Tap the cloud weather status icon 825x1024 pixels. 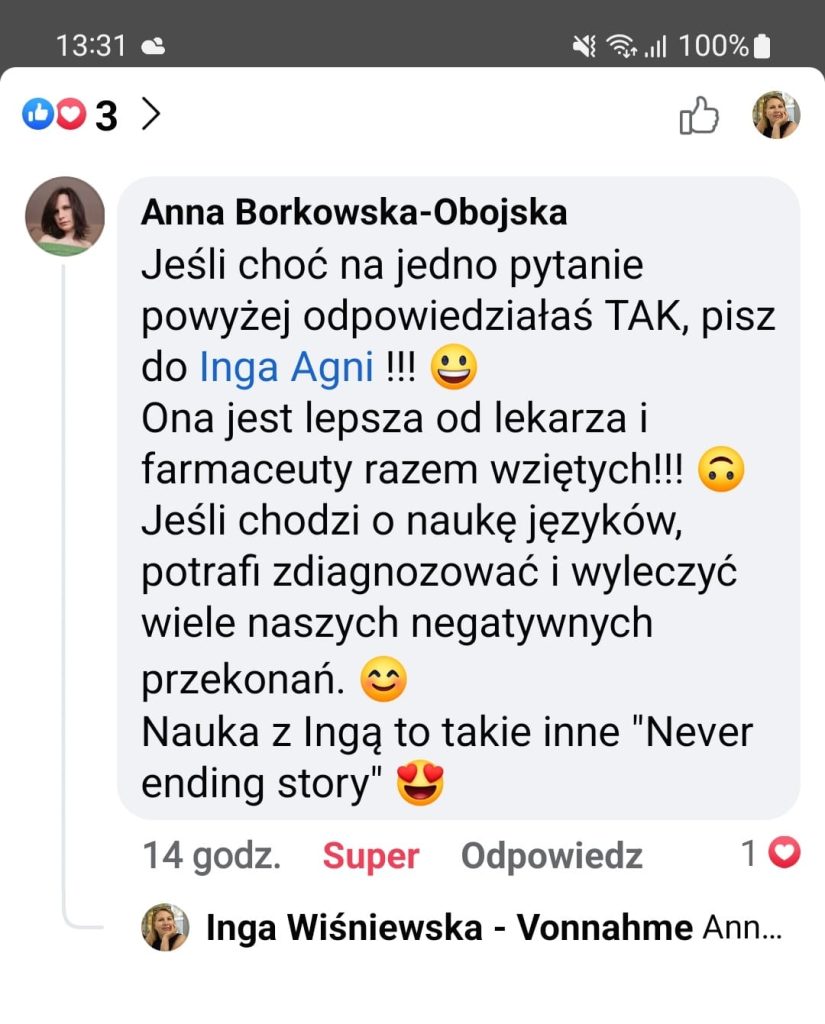coord(153,46)
